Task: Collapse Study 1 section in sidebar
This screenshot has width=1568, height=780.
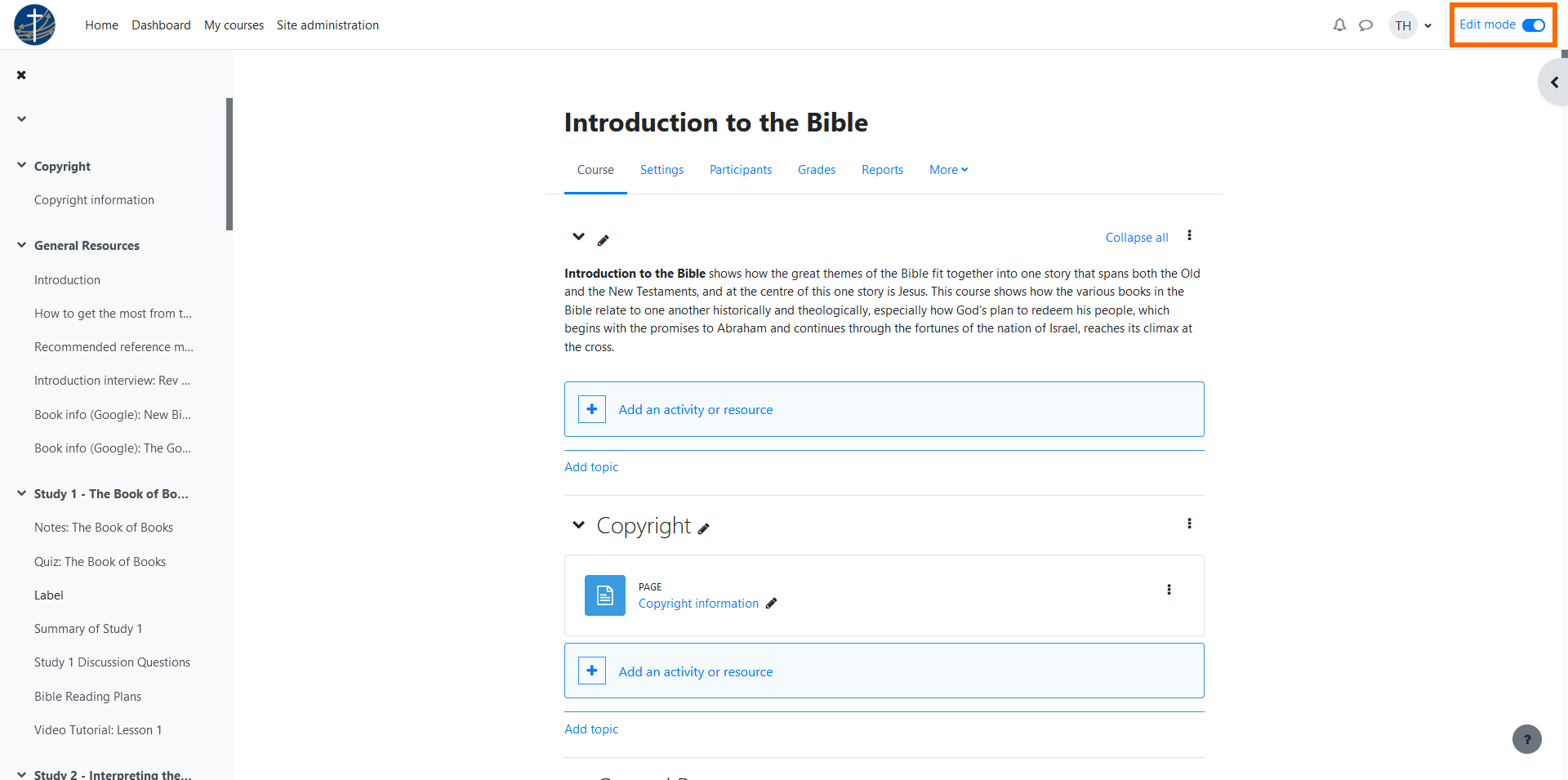Action: (22, 493)
